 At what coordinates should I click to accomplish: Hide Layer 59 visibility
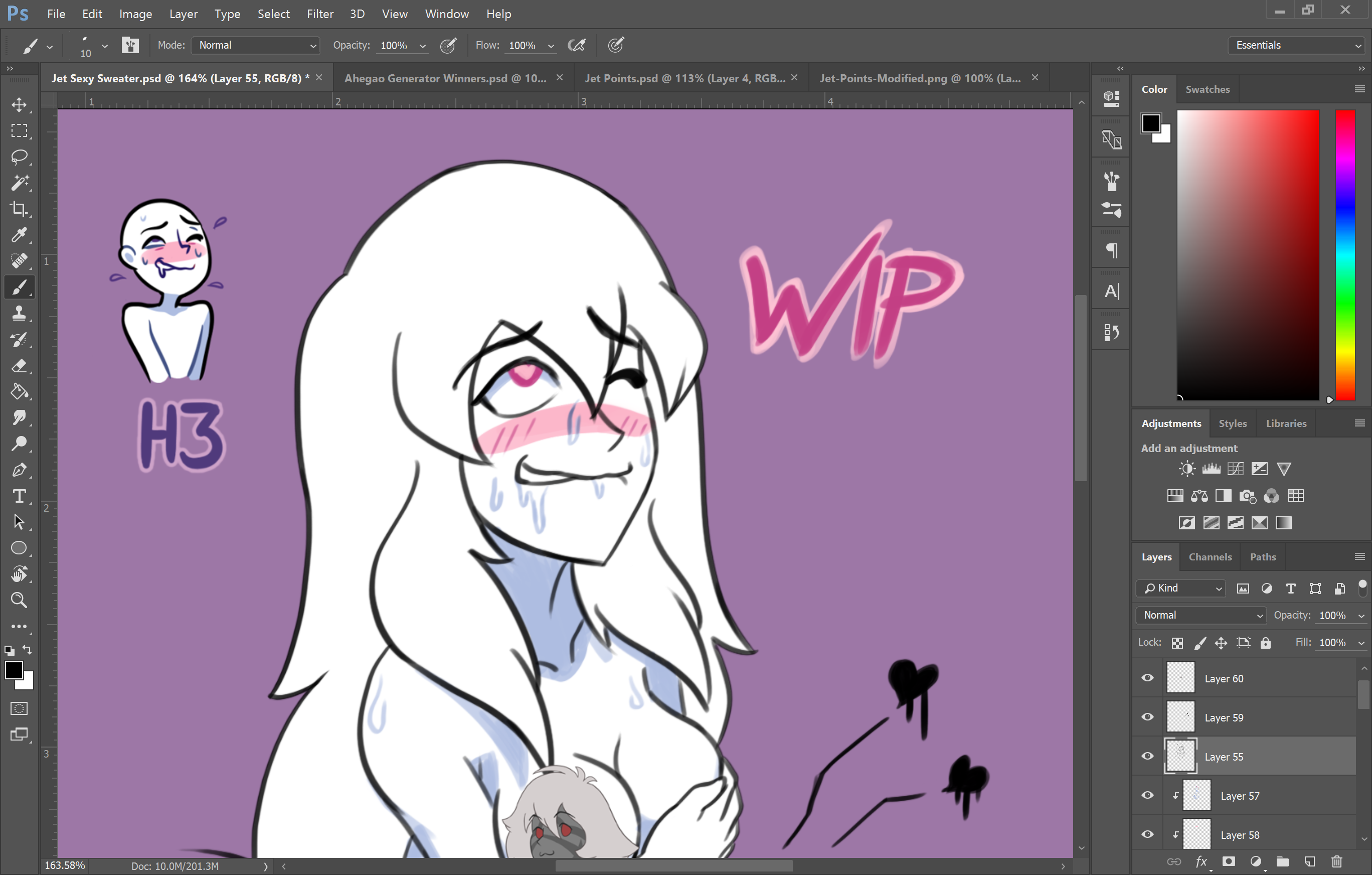click(1147, 716)
